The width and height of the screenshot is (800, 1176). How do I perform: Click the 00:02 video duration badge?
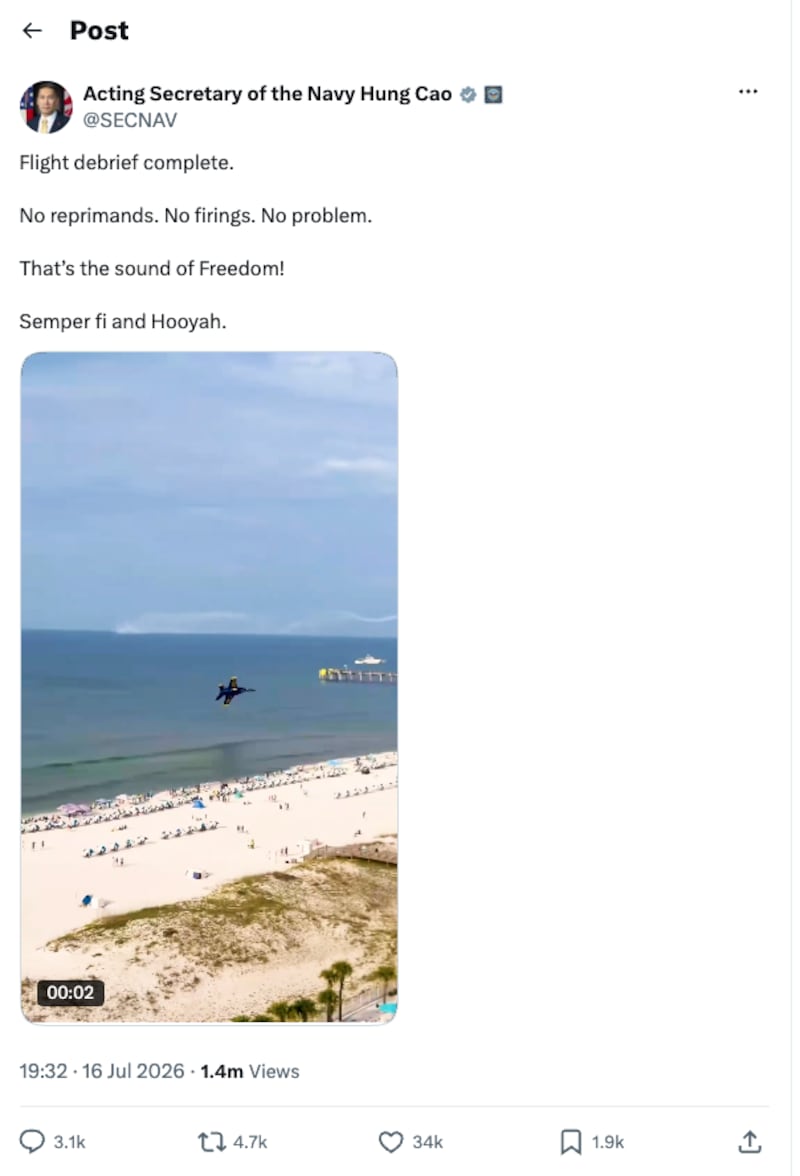tap(70, 992)
